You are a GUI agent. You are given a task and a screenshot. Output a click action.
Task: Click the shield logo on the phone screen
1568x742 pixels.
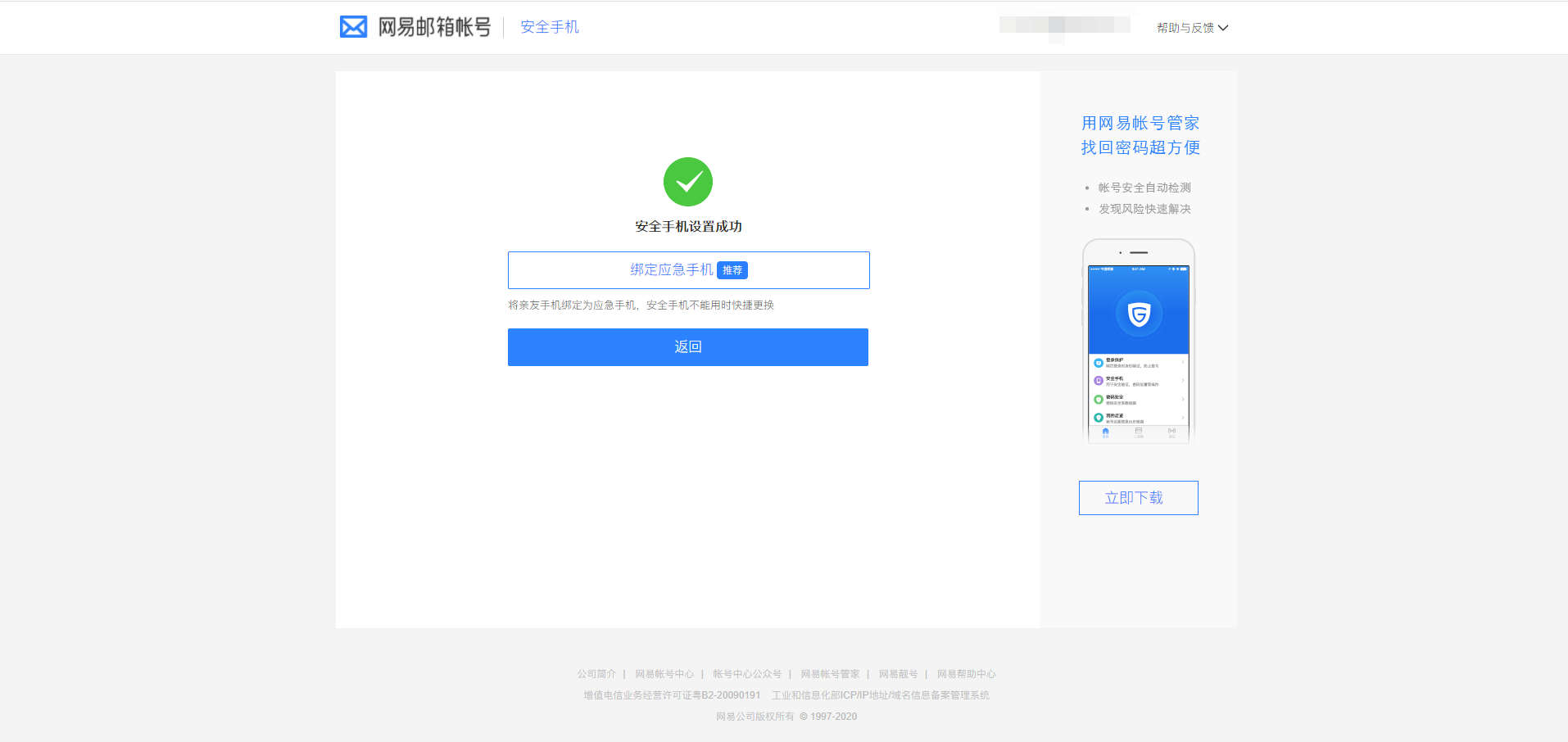[1138, 313]
